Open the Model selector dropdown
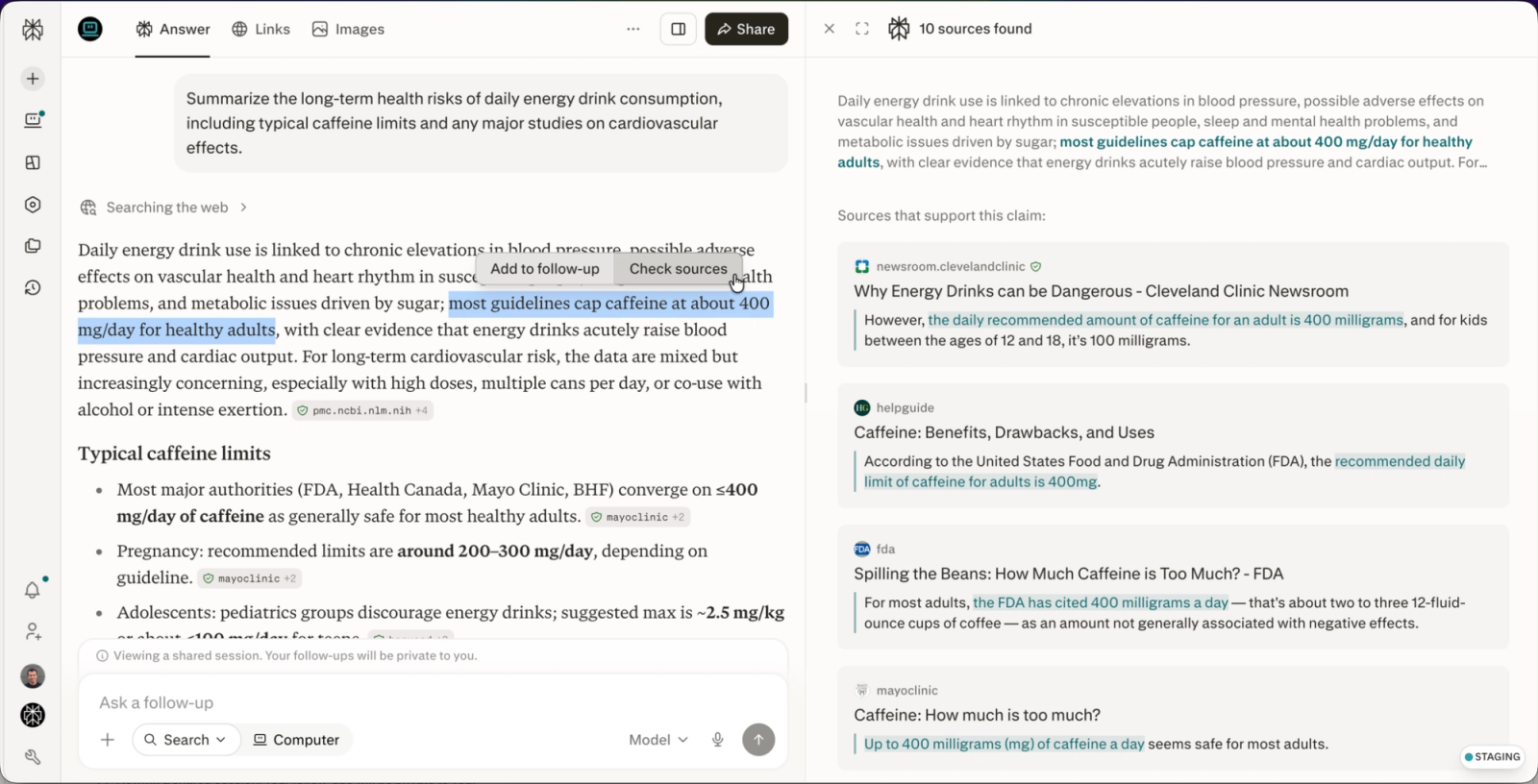This screenshot has height=784, width=1538. [x=658, y=740]
